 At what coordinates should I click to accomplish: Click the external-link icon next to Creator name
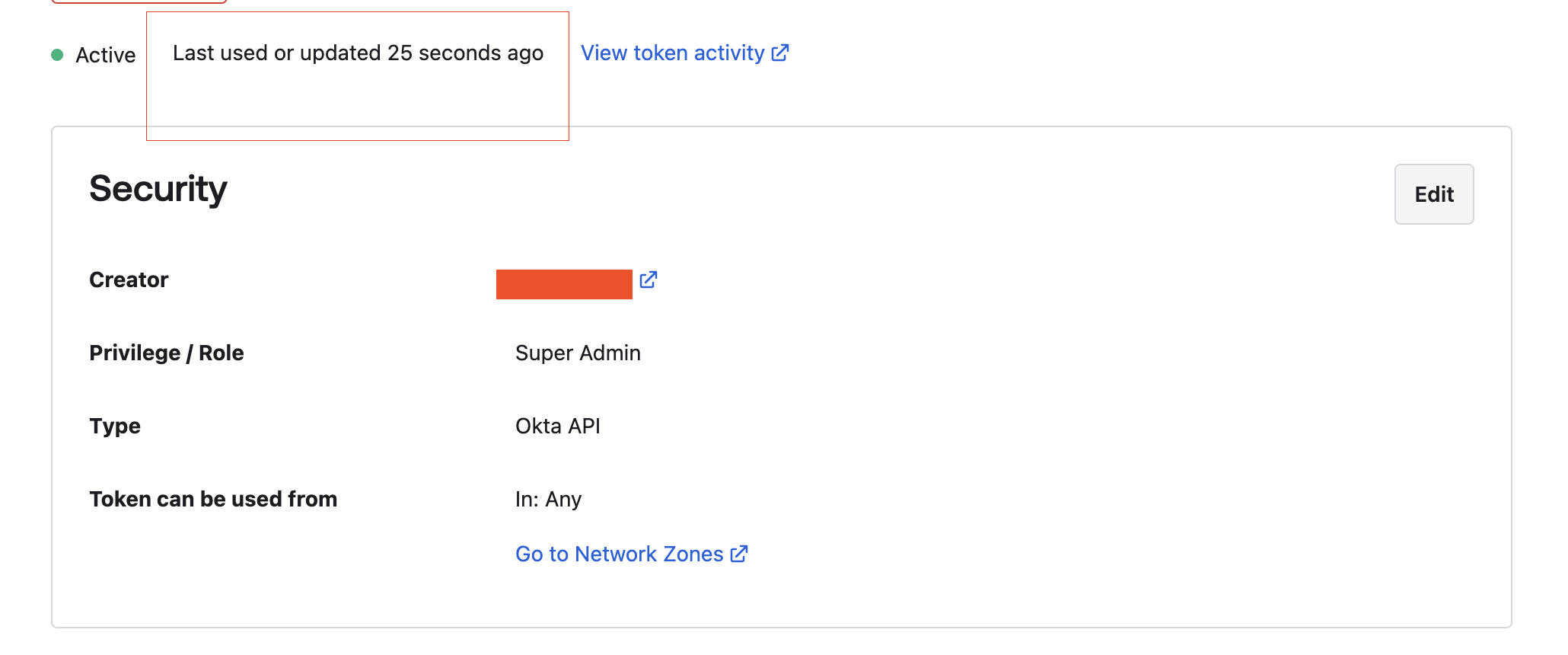coord(649,280)
